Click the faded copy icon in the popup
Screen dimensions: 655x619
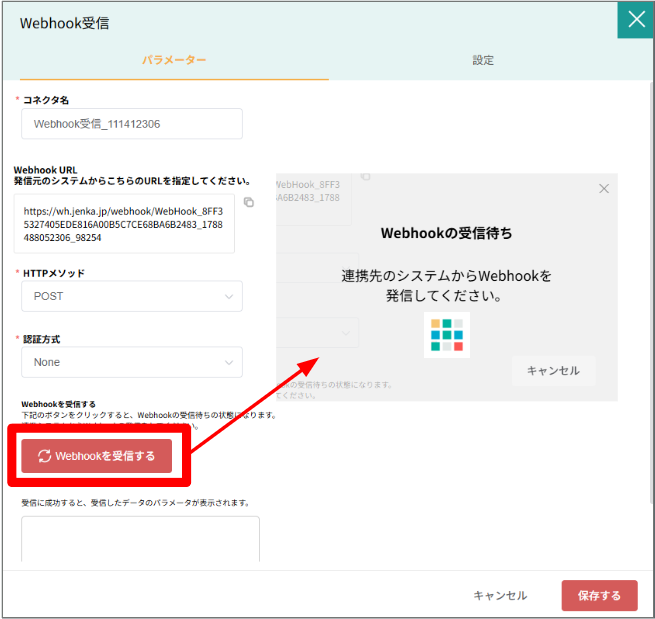point(366,176)
